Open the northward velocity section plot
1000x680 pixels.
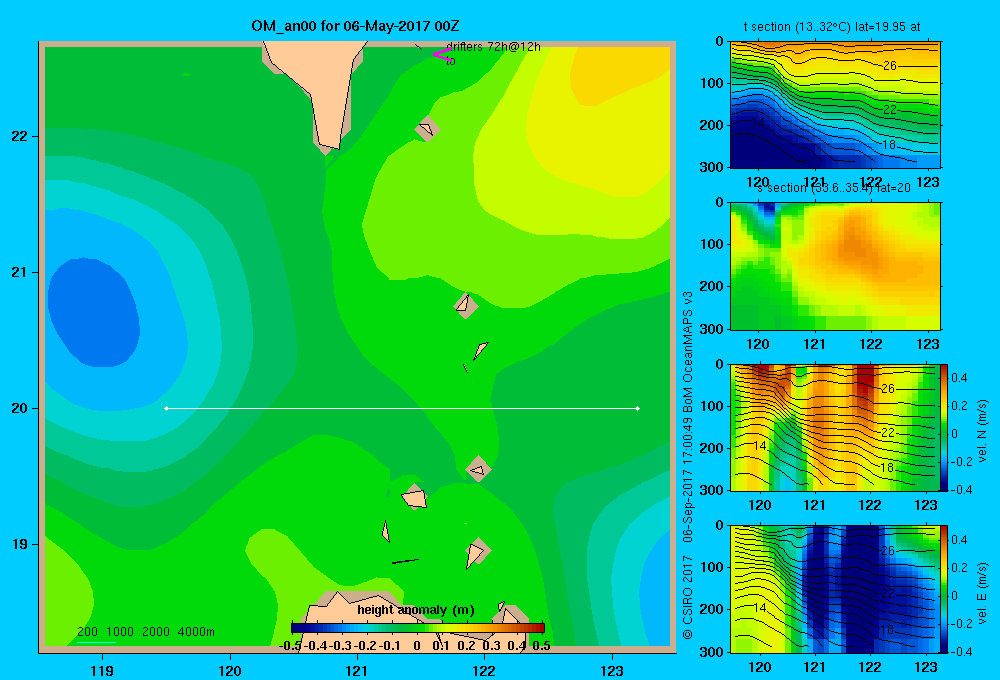tap(834, 427)
